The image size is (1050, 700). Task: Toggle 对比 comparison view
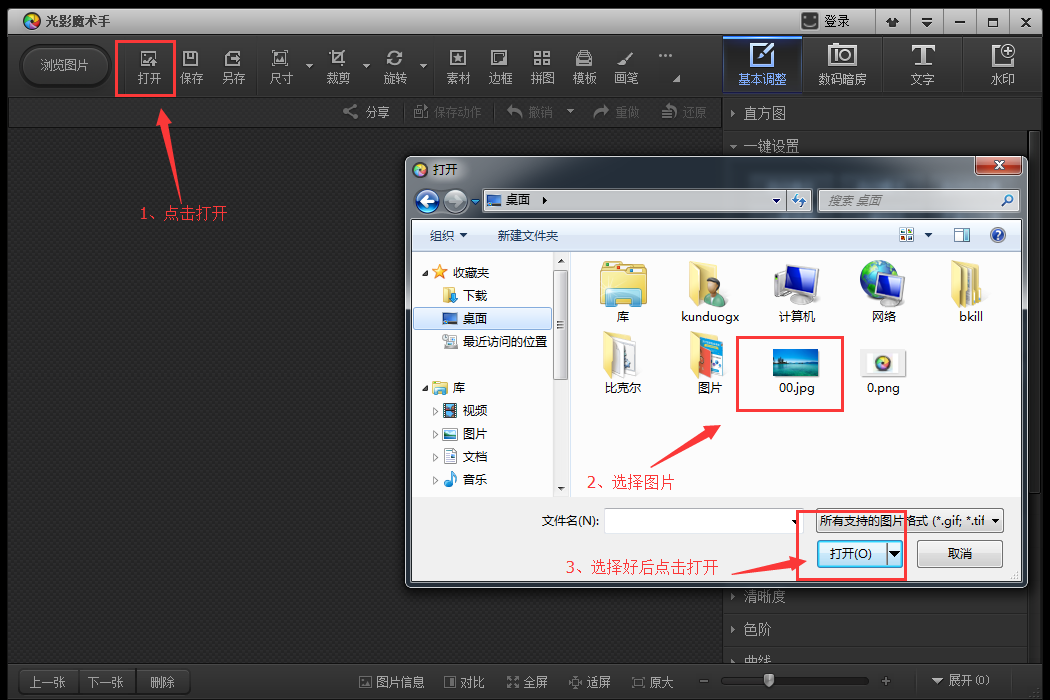(x=464, y=681)
